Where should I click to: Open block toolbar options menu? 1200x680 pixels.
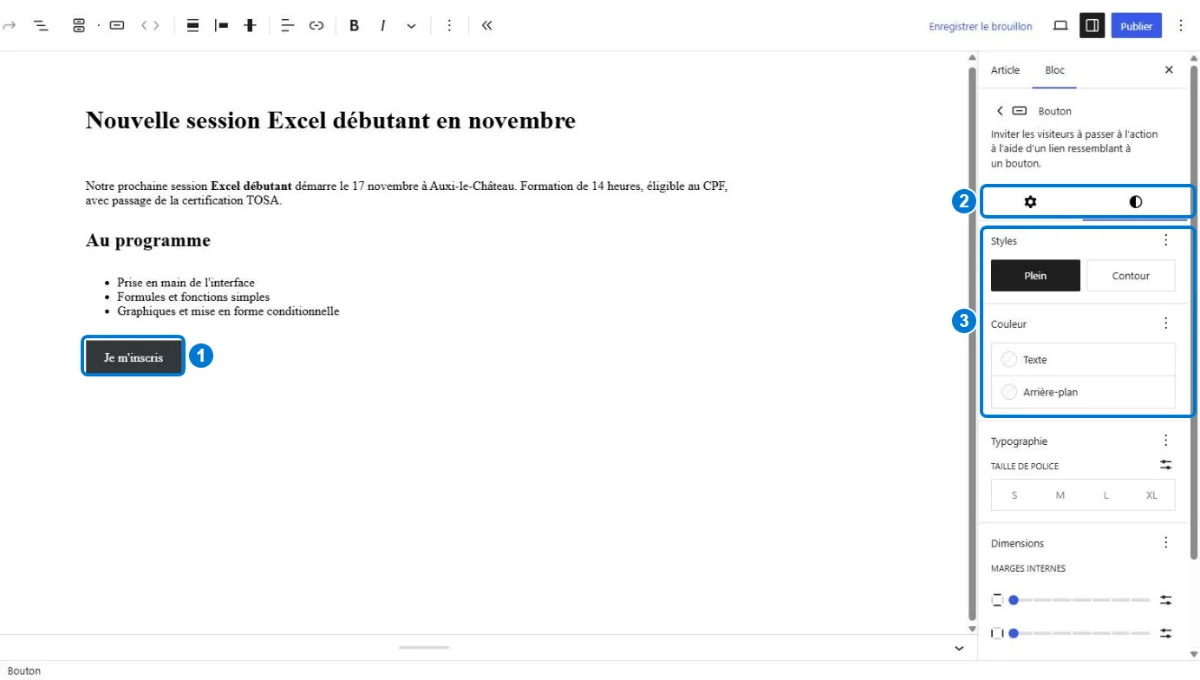[449, 26]
